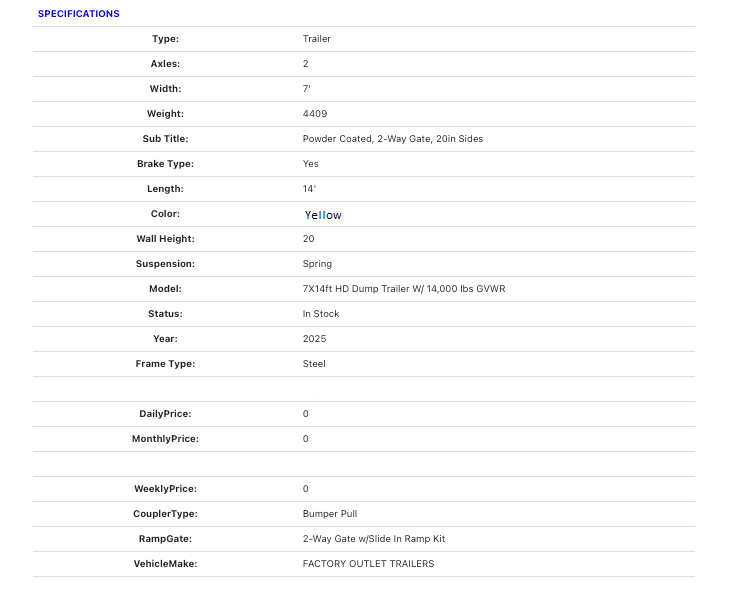736x591 pixels.
Task: Click the Yellow color value
Action: tap(323, 215)
